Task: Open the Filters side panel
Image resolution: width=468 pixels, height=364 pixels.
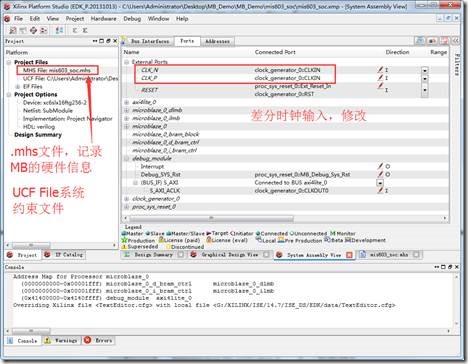Action: tap(457, 64)
